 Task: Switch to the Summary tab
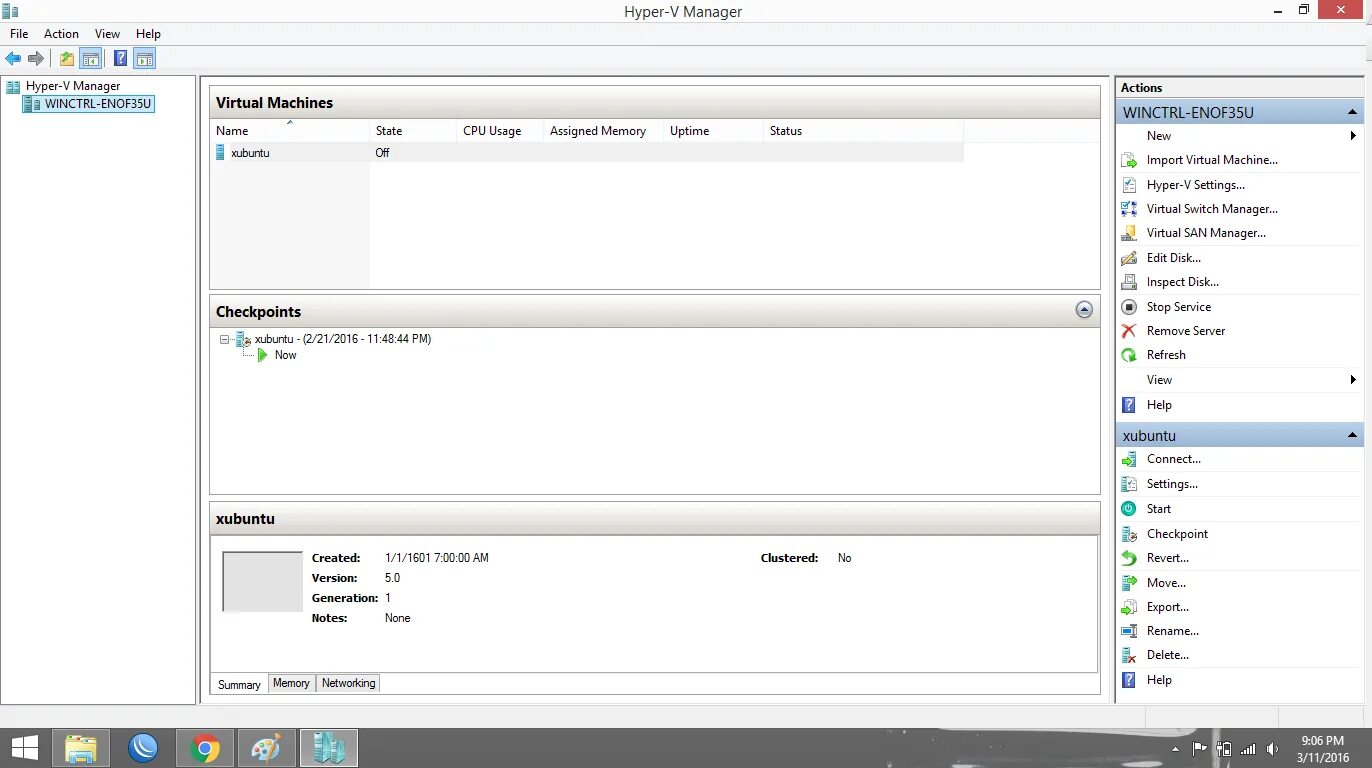point(240,684)
